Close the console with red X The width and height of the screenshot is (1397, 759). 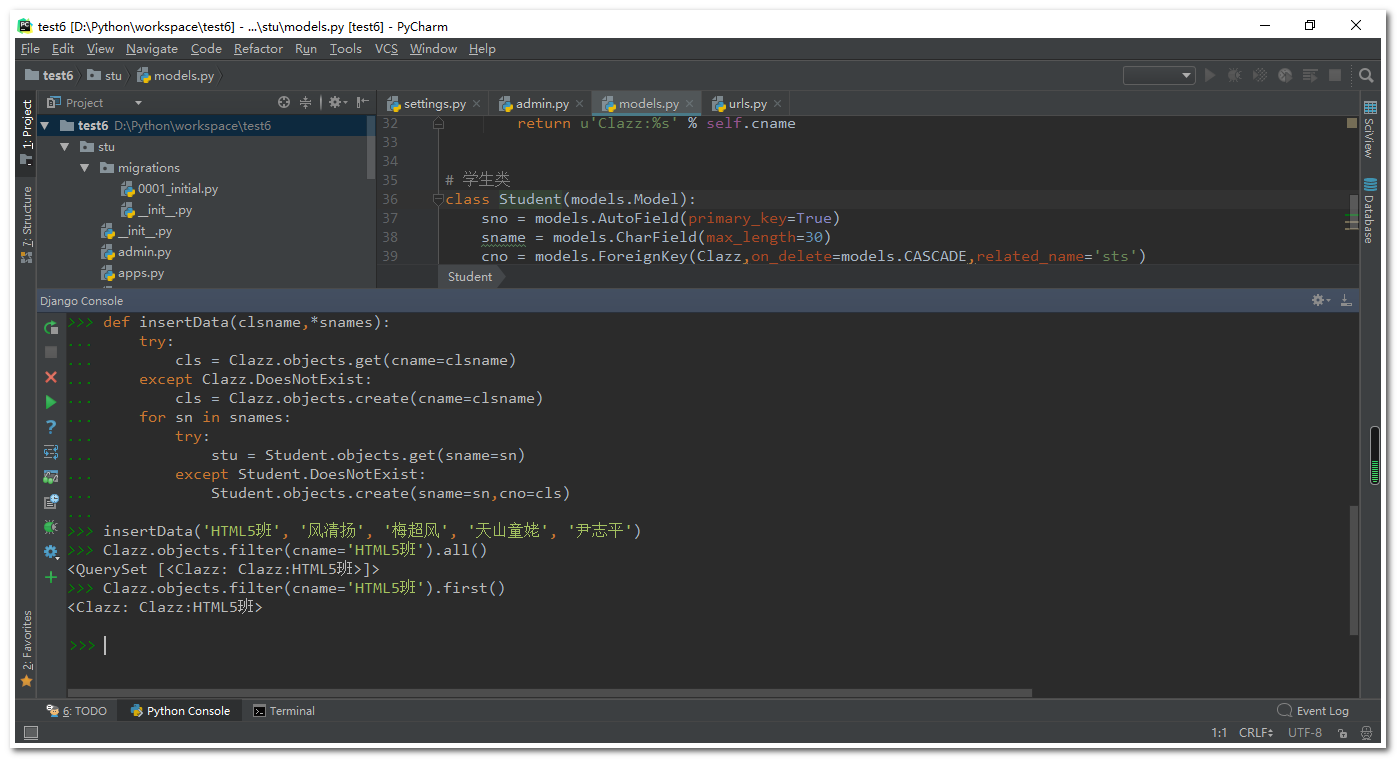[51, 377]
